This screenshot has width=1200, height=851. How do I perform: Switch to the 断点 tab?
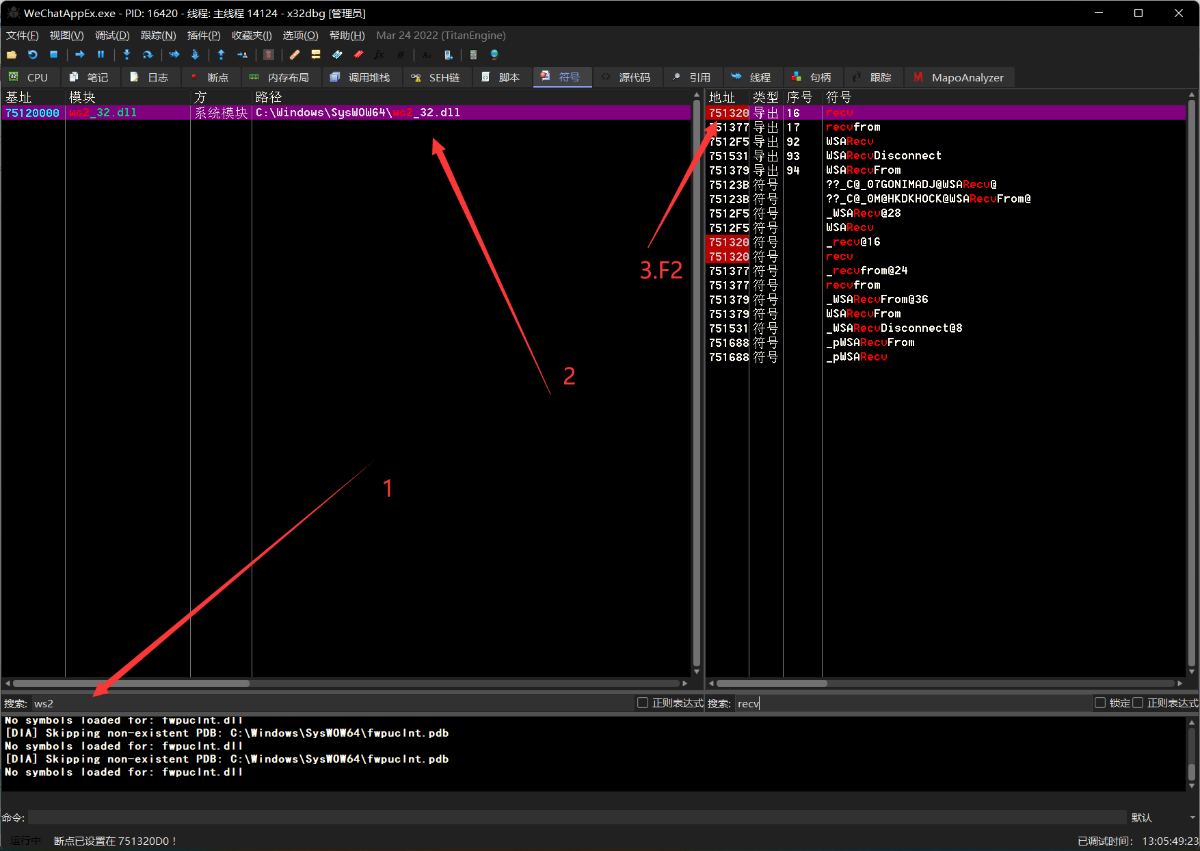(210, 77)
